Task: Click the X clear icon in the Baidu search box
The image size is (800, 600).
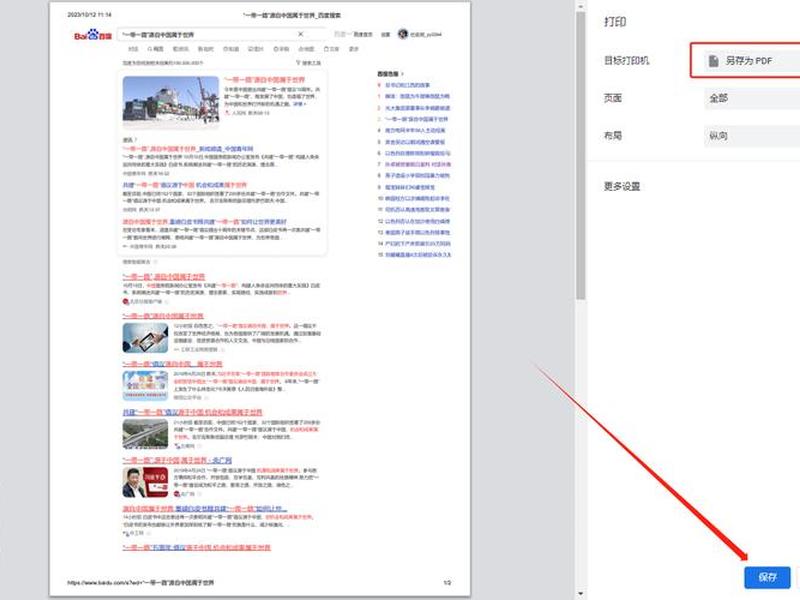Action: pos(301,34)
